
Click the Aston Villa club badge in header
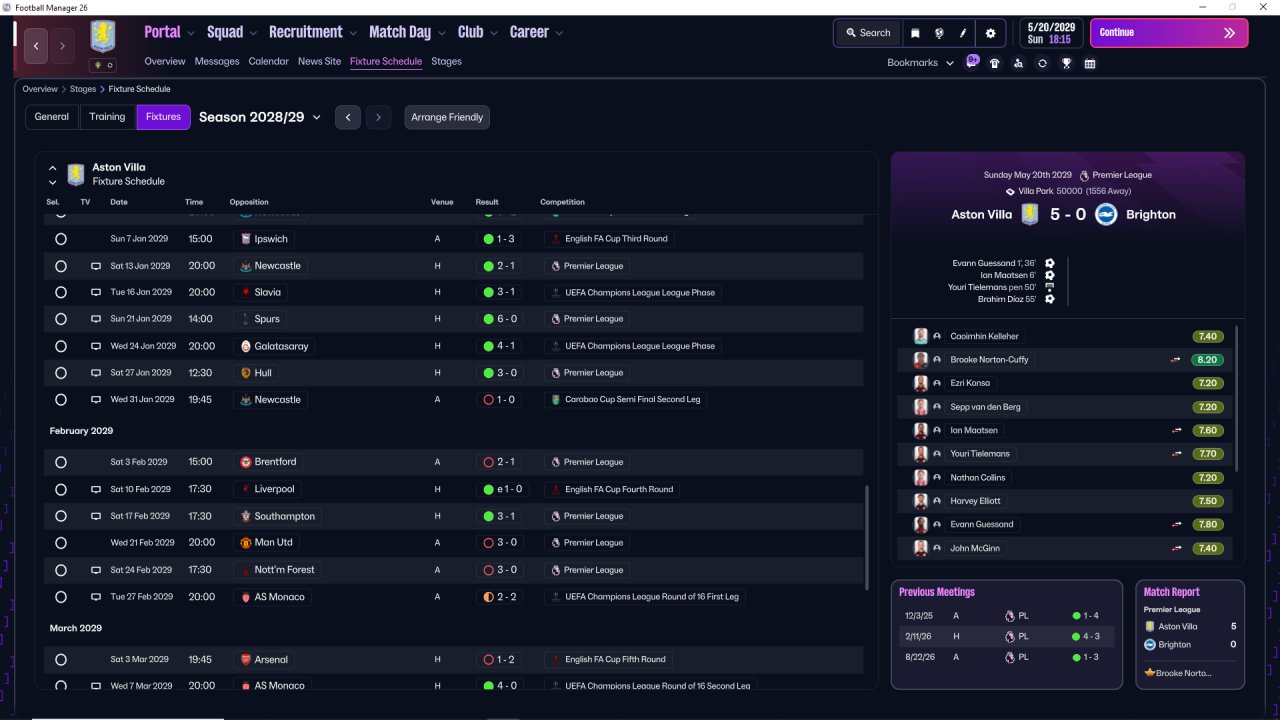(x=102, y=38)
